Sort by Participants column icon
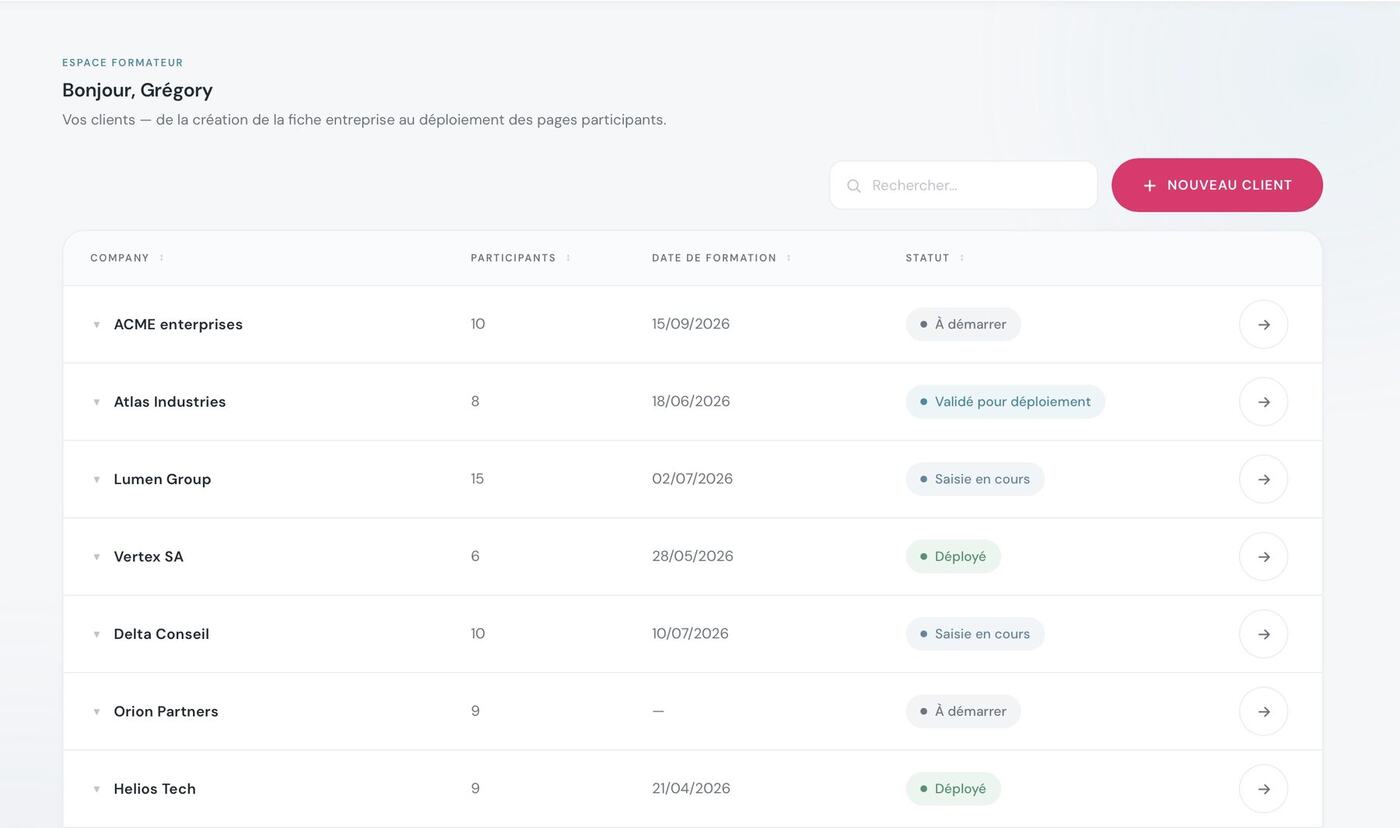Screen dimensions: 1400x828 568,258
